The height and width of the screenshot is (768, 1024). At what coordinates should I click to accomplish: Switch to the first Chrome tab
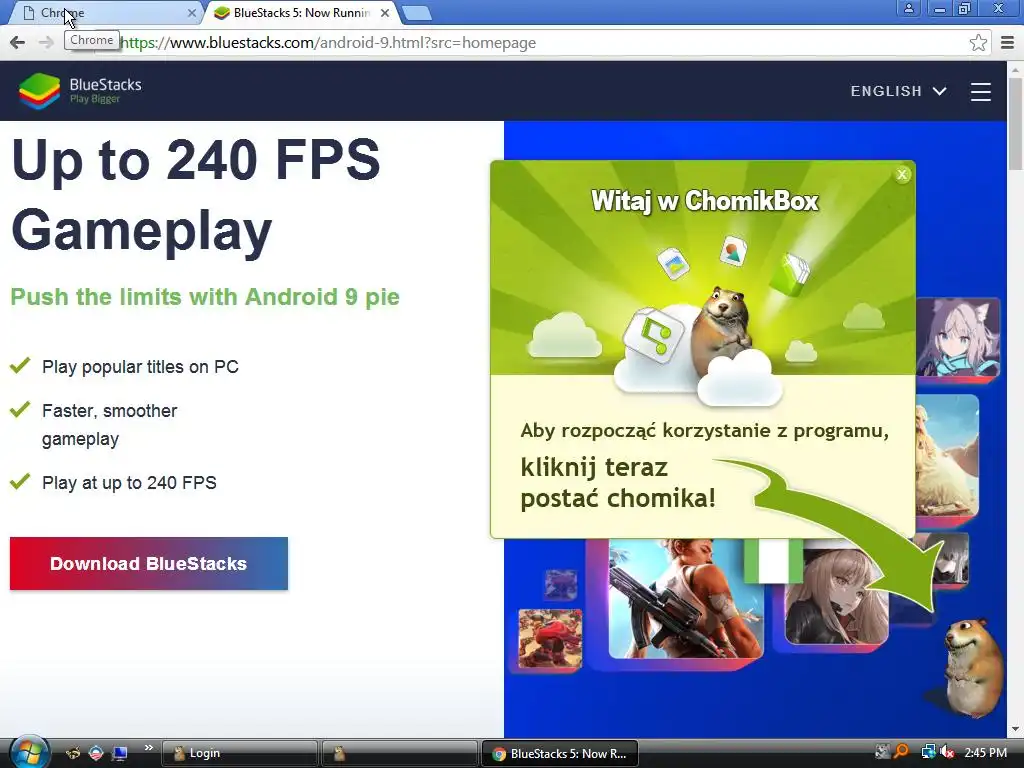[x=104, y=12]
